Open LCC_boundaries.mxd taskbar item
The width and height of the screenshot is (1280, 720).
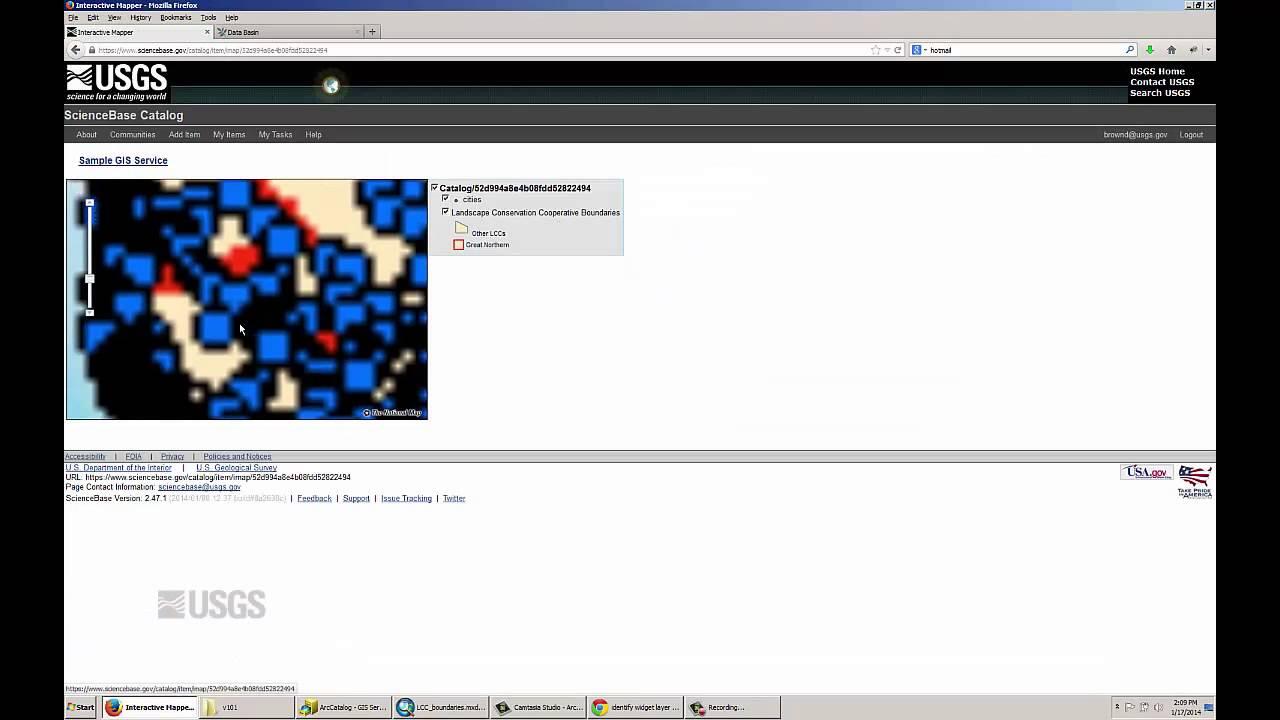[x=440, y=707]
